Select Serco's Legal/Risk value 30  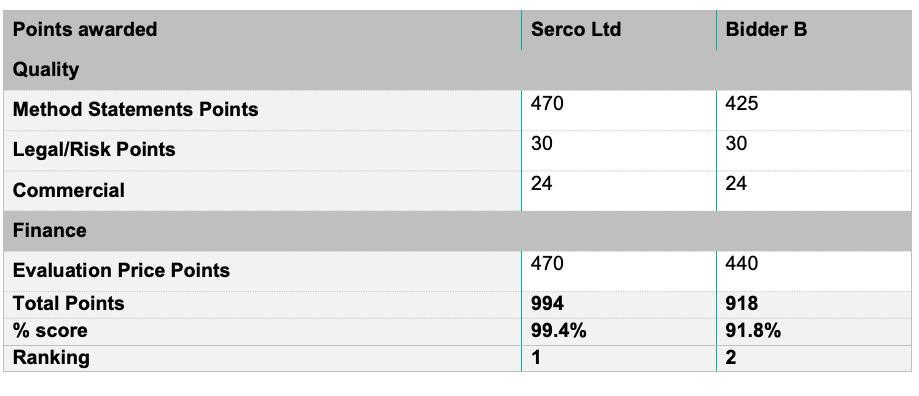542,144
